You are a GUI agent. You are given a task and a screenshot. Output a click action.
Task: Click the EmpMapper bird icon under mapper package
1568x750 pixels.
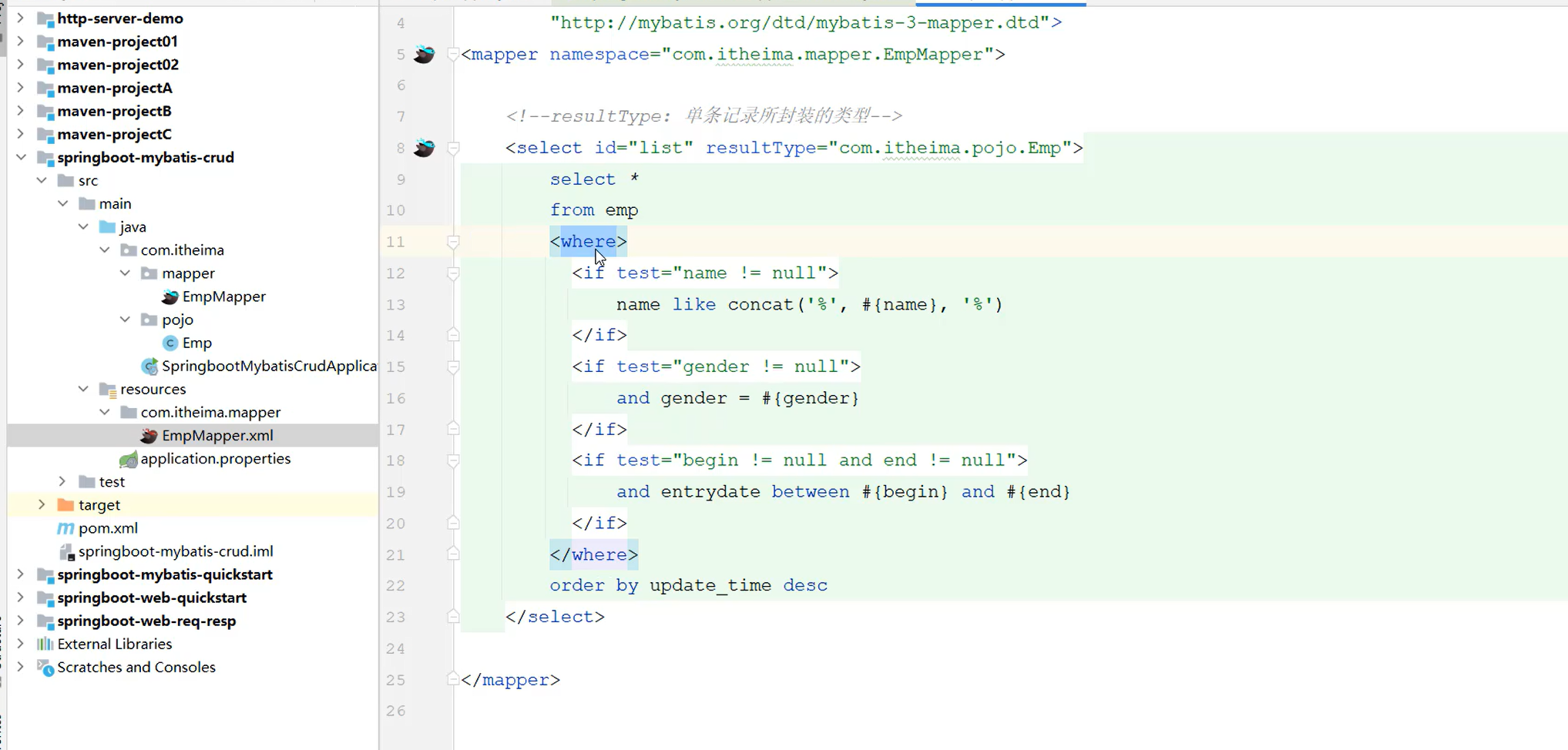(170, 296)
